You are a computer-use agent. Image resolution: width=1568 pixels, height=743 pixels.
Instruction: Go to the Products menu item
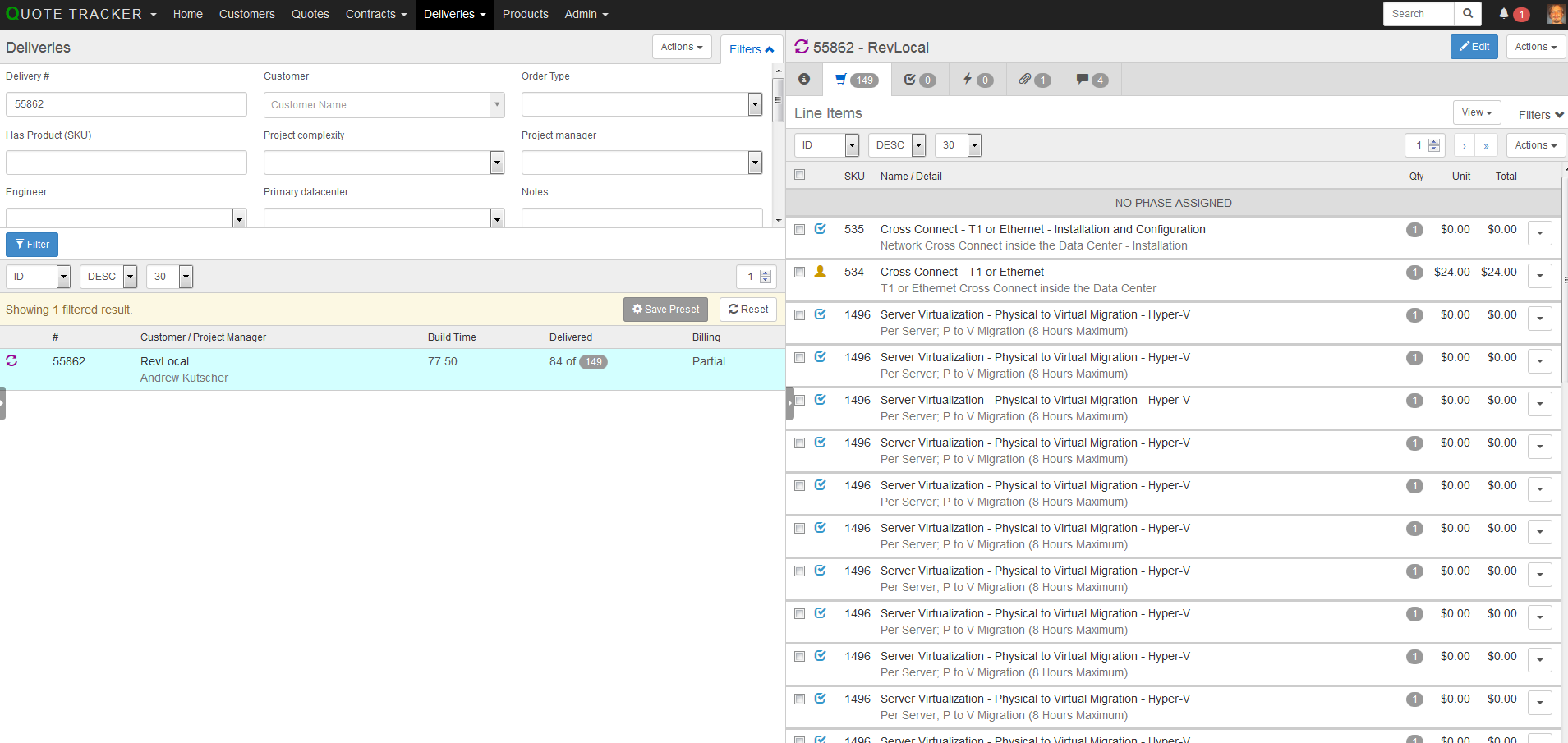[x=525, y=14]
